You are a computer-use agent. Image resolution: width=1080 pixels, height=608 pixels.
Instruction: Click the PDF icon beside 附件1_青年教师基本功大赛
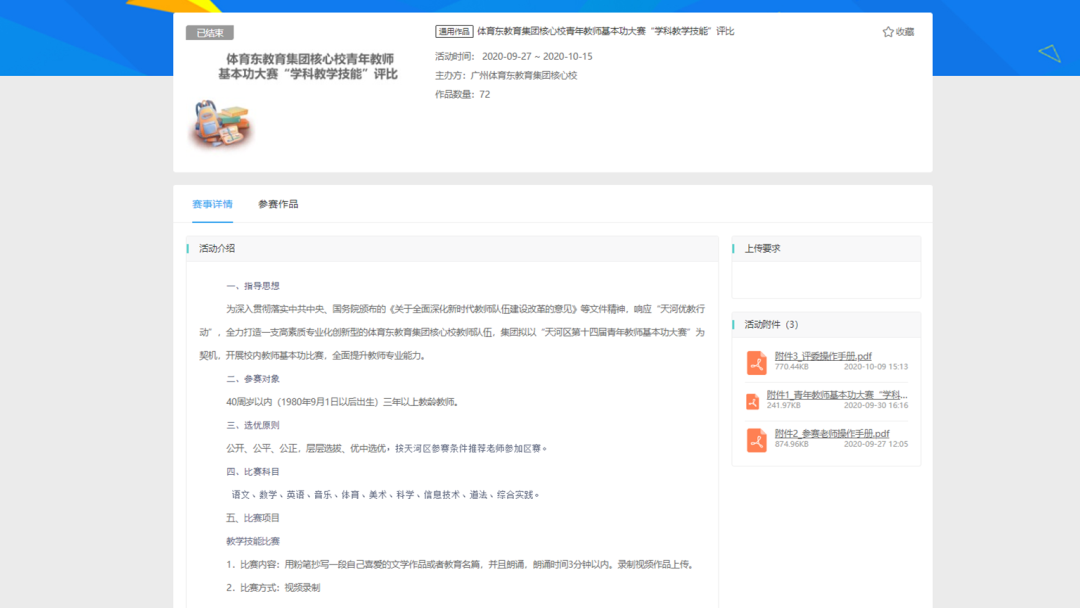point(755,400)
